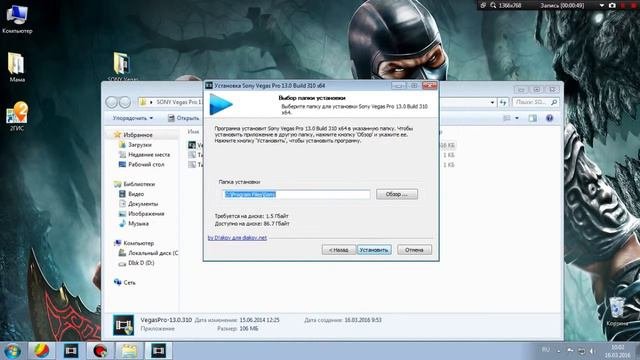Image resolution: width=640 pixels, height=360 pixels.
Task: Click the Имя column header in Explorer
Action: pyautogui.click(x=193, y=131)
